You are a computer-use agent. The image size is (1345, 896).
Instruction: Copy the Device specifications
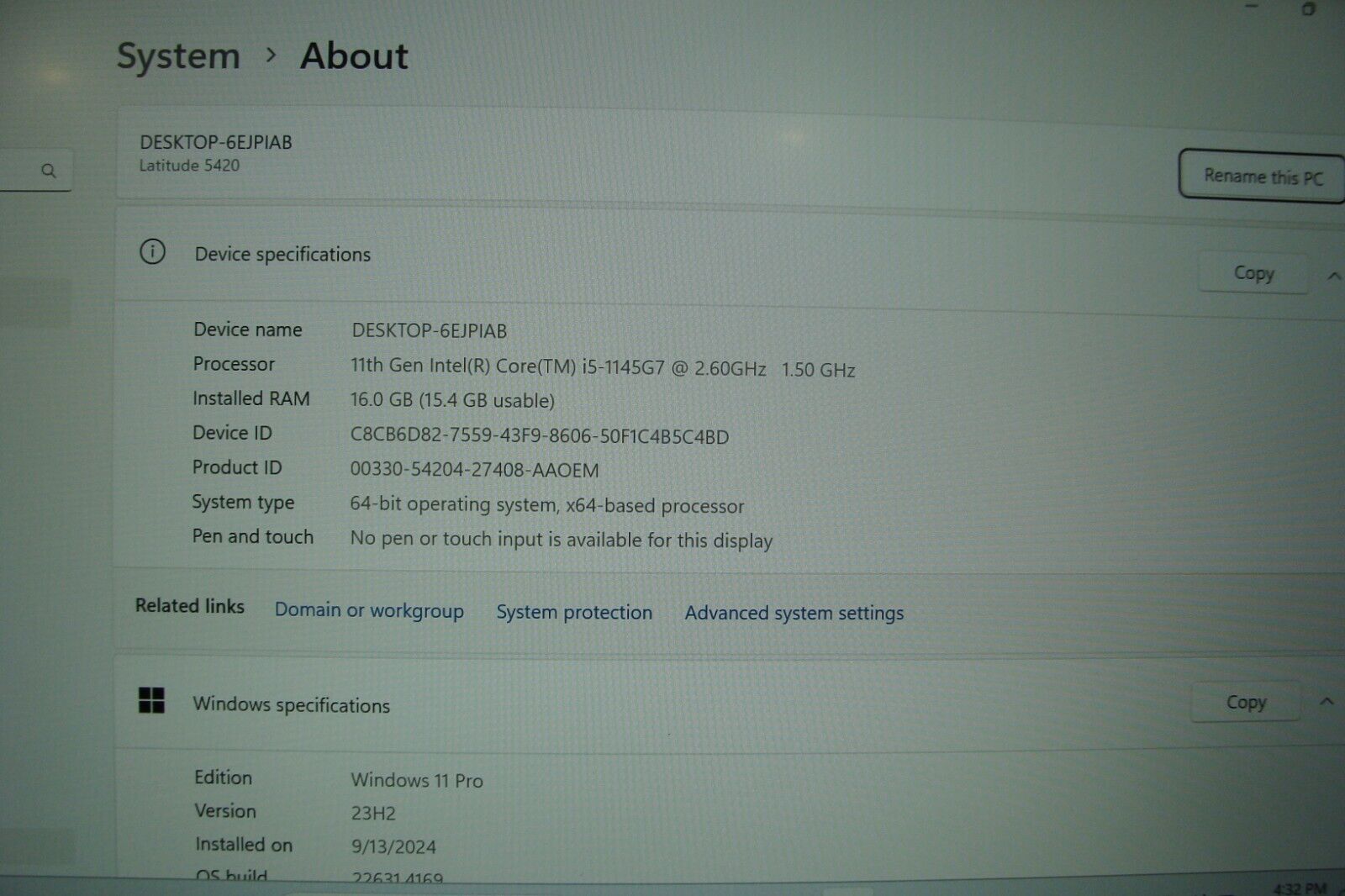pos(1253,272)
